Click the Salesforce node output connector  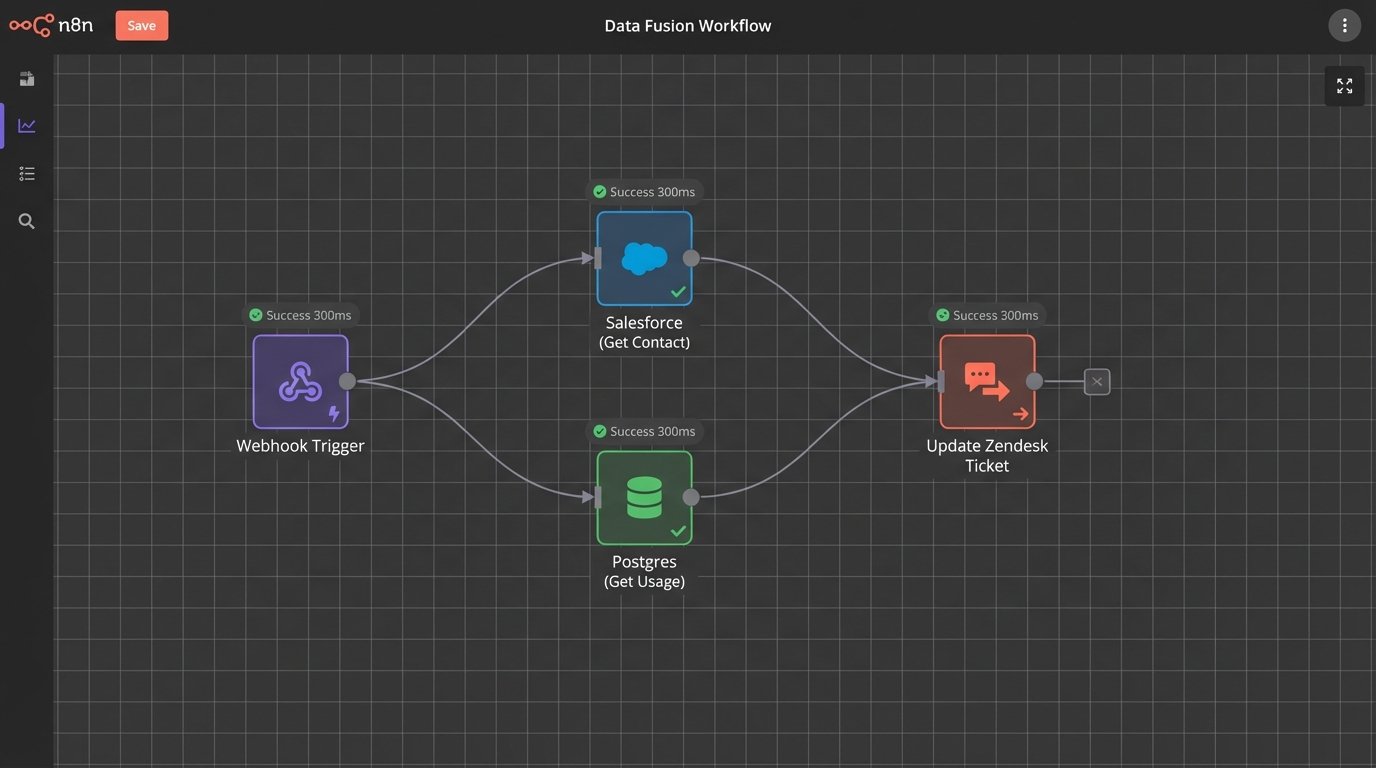click(691, 258)
